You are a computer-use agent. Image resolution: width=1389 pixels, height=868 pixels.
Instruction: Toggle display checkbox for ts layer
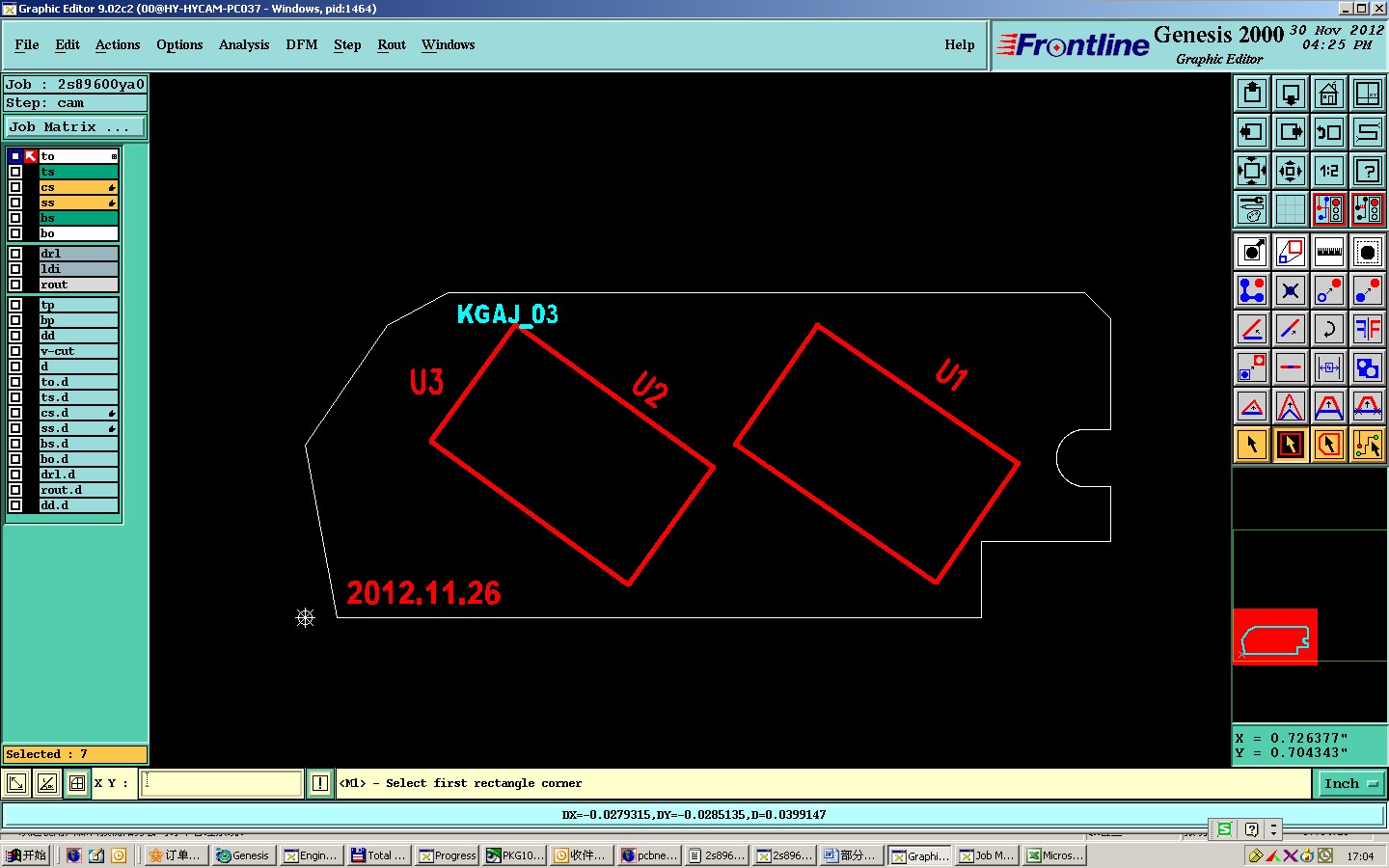point(15,172)
